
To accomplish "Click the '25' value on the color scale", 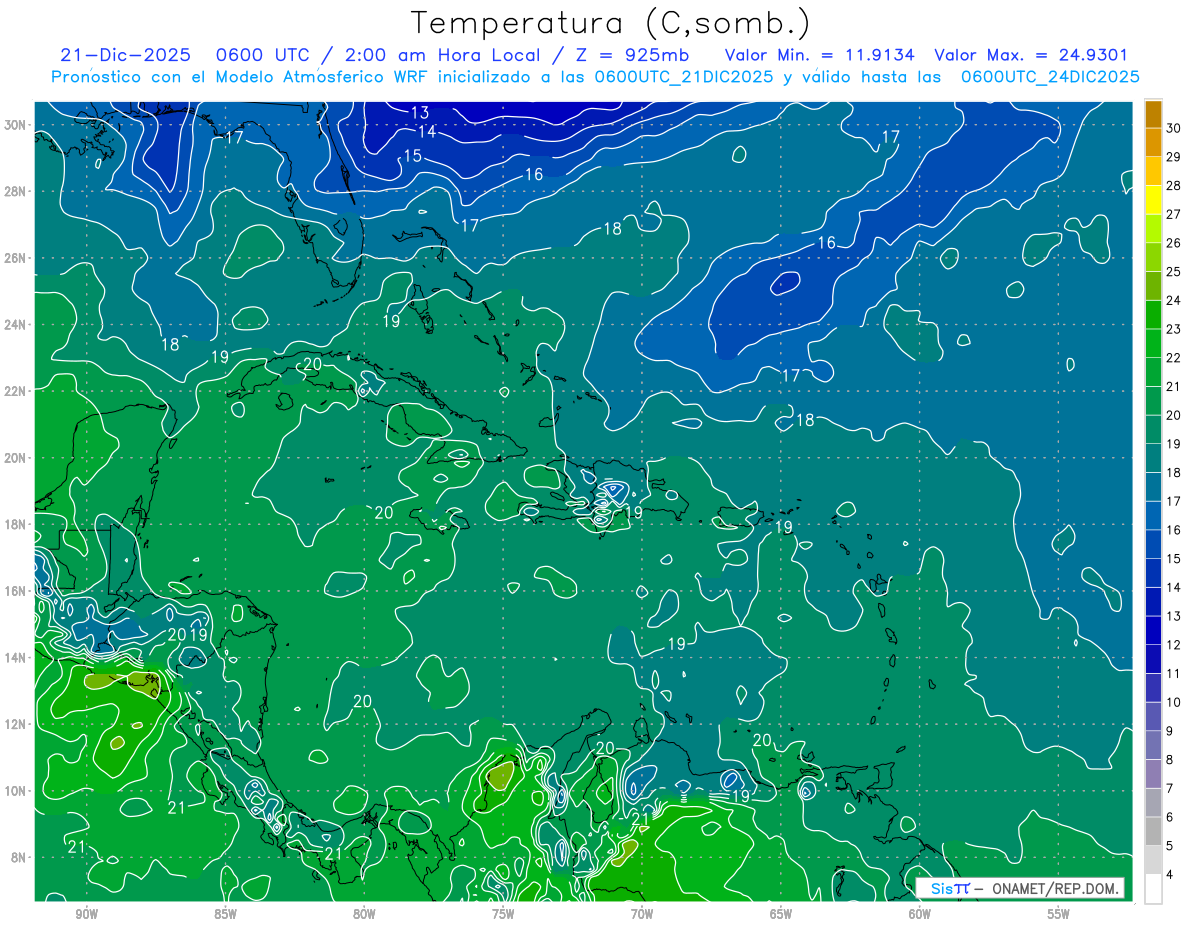I will point(1174,272).
